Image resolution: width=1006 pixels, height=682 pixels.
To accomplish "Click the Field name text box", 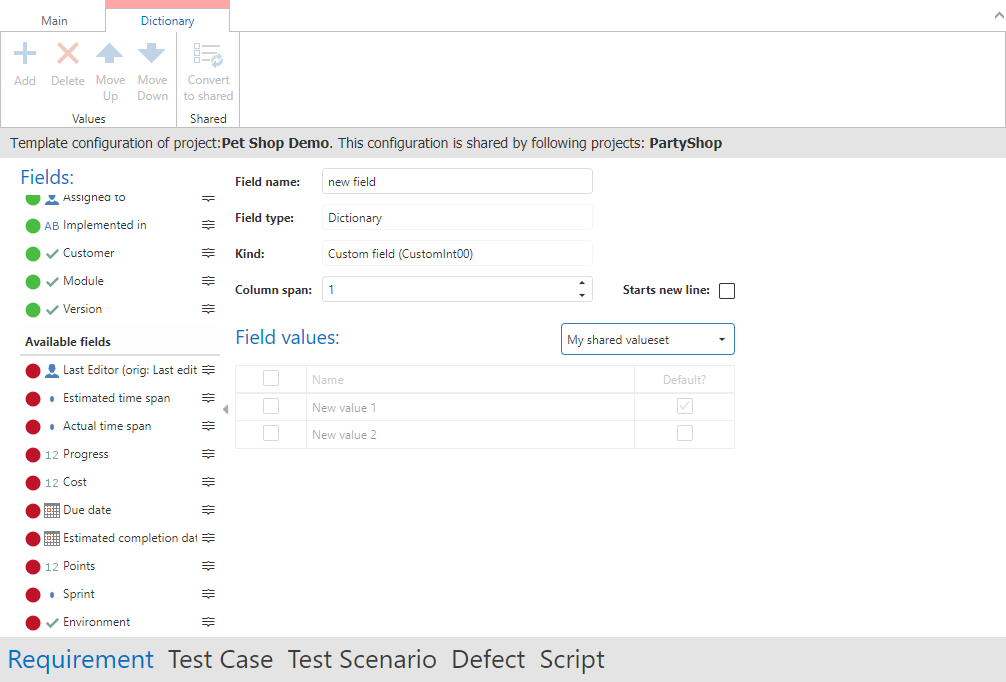I will tap(457, 182).
